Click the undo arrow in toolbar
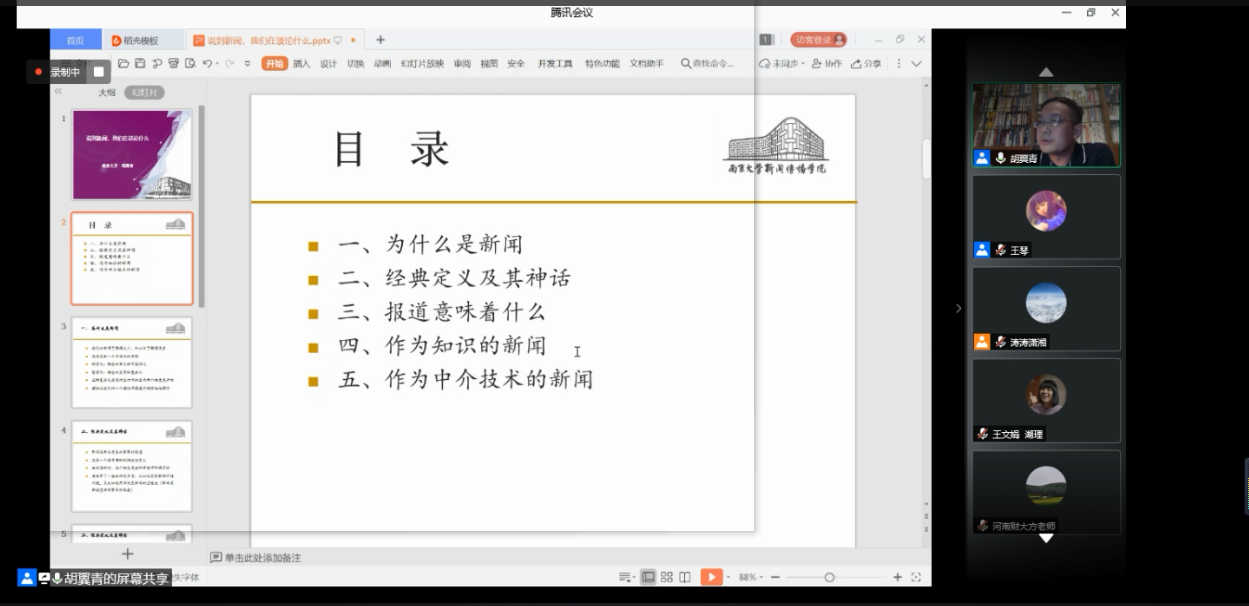1249x606 pixels. click(207, 64)
